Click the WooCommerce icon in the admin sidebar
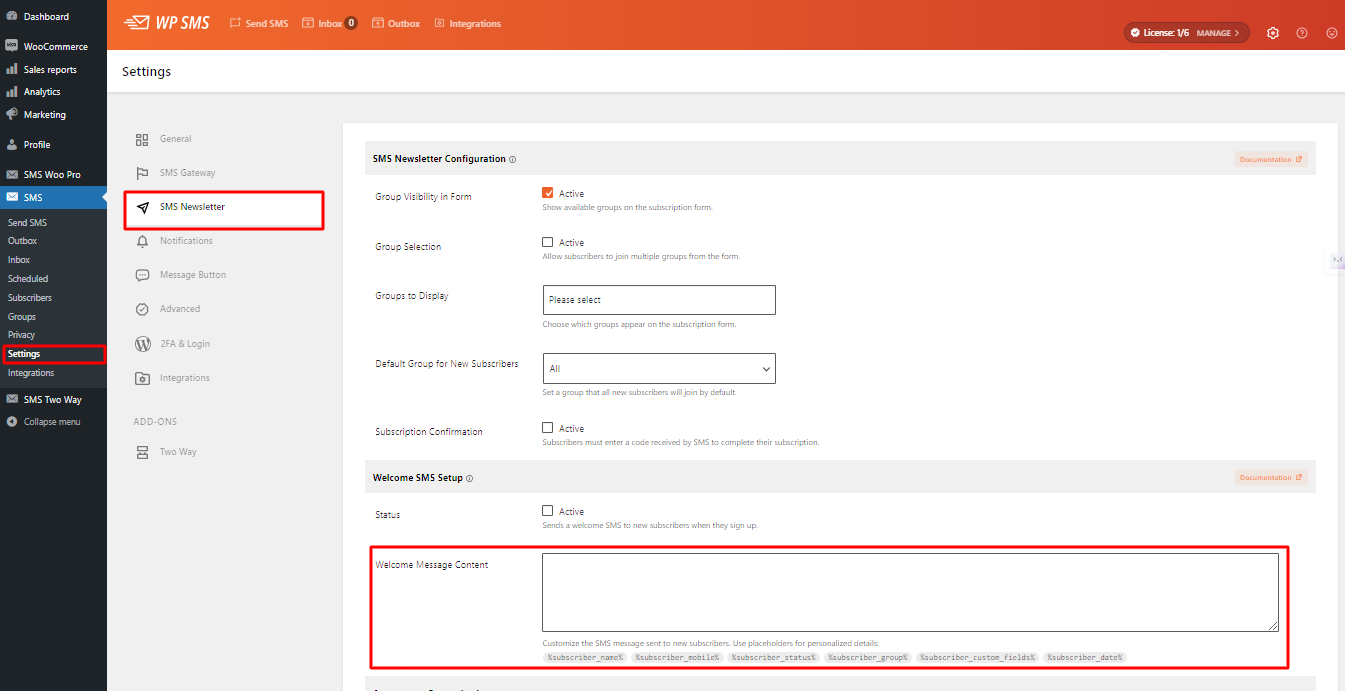Screen dimensions: 1345x691 [11, 46]
